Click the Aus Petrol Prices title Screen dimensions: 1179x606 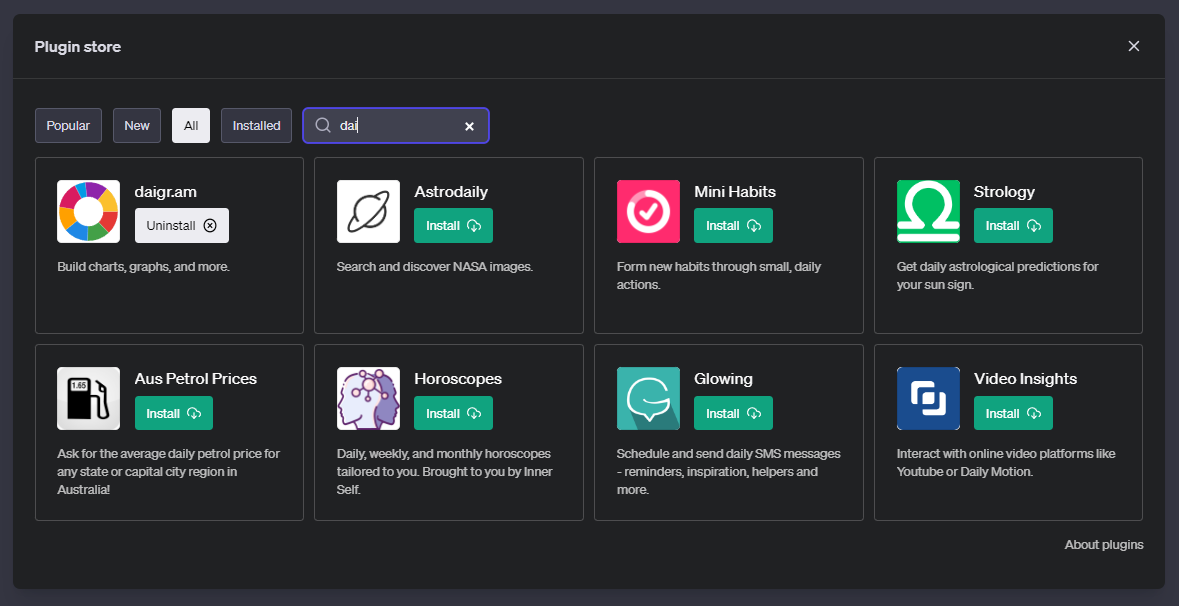[195, 379]
